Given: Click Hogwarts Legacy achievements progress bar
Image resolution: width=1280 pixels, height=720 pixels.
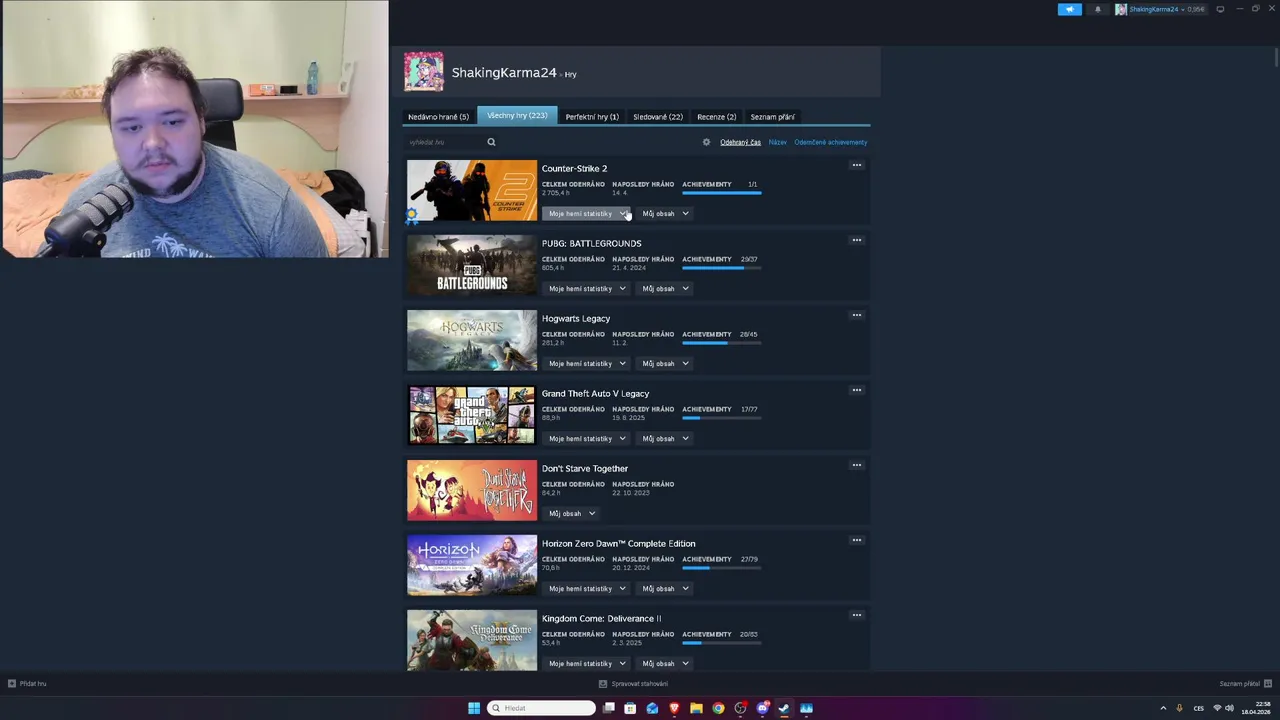Looking at the screenshot, I should coord(722,343).
